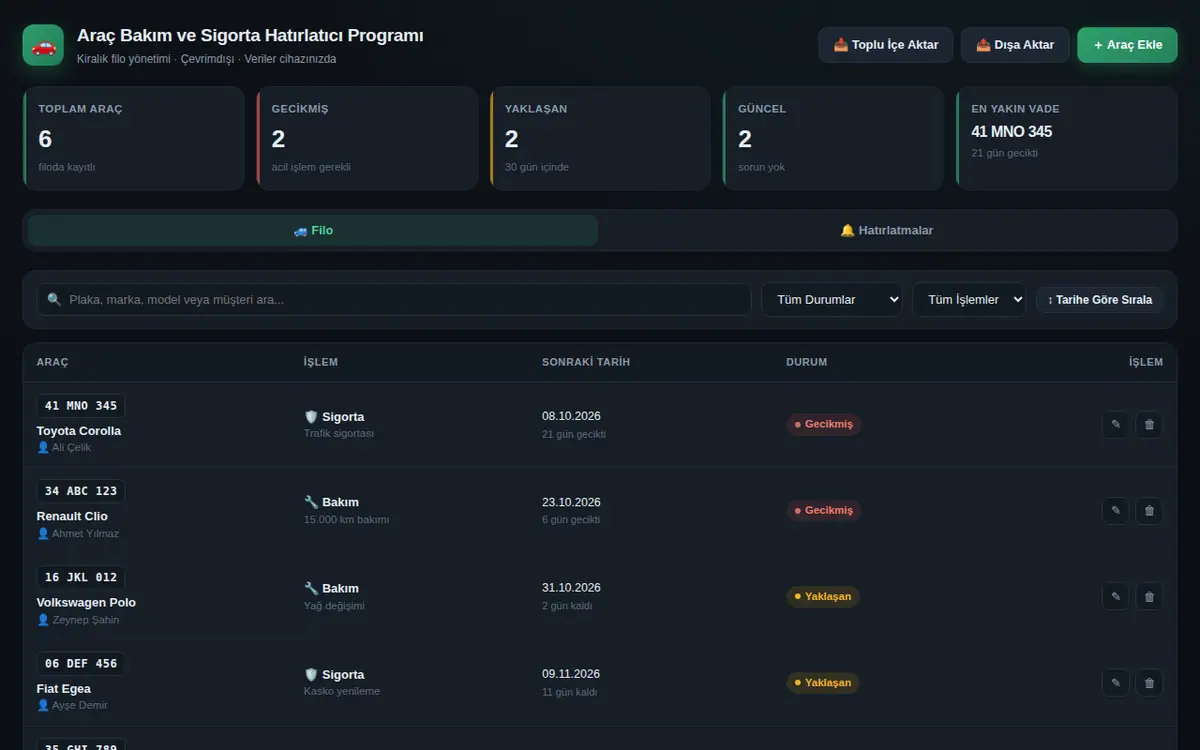Click the person icon next to Zeynep Şahin

[43, 619]
